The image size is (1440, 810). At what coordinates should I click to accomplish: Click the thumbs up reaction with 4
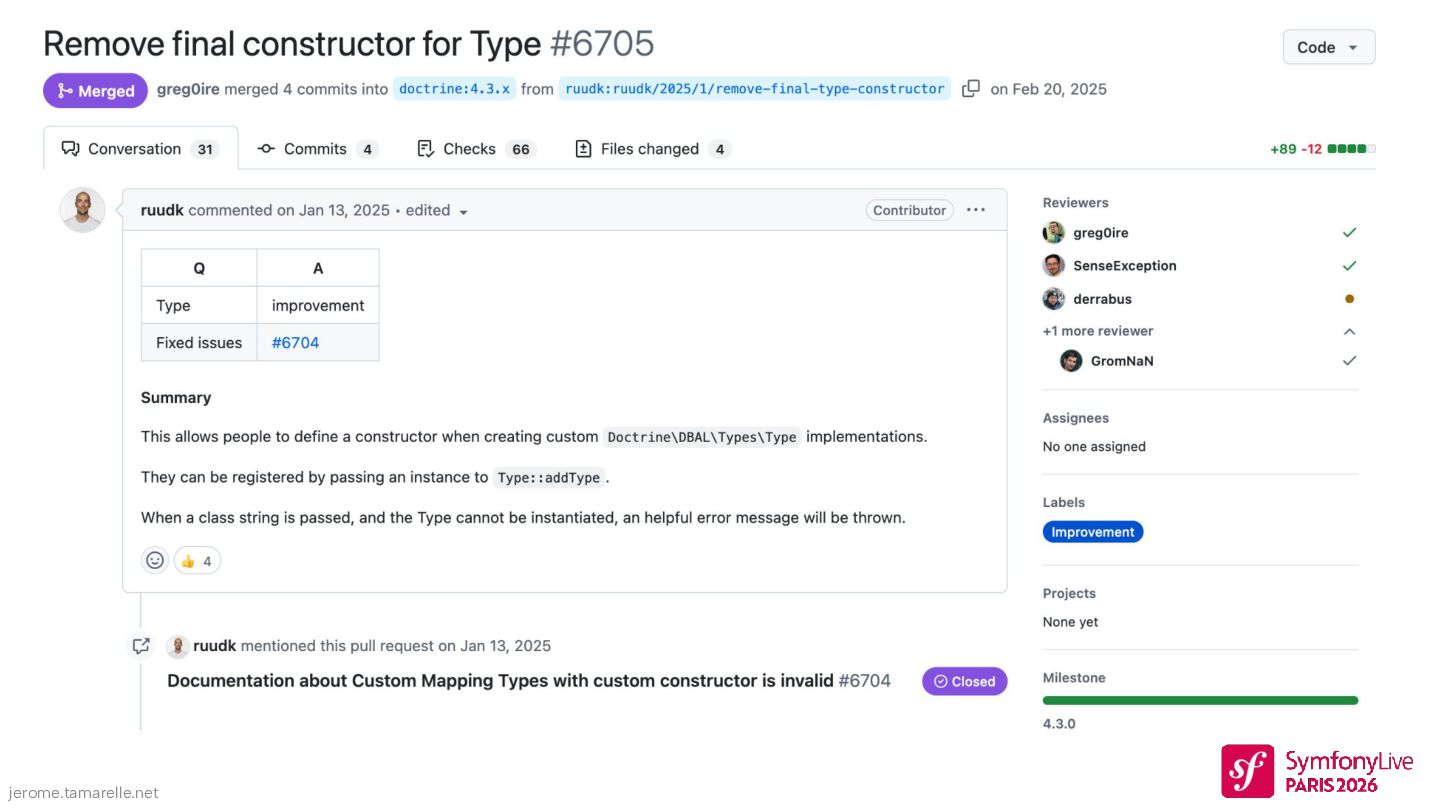pos(197,560)
